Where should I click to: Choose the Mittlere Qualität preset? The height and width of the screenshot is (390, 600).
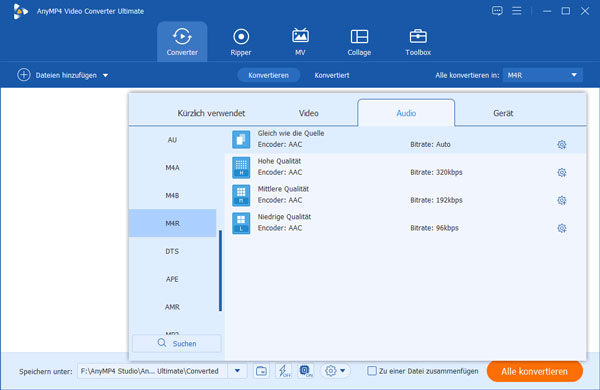406,195
